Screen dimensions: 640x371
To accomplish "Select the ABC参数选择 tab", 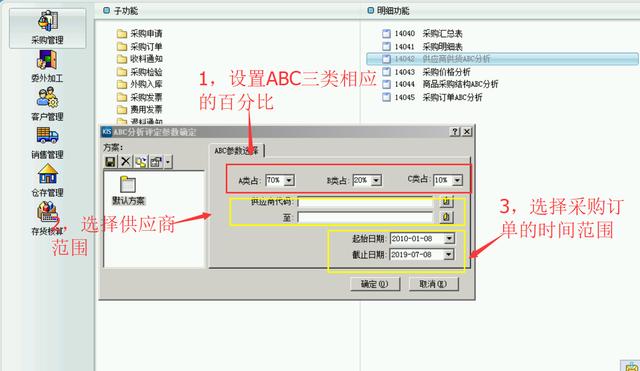I will pyautogui.click(x=237, y=151).
